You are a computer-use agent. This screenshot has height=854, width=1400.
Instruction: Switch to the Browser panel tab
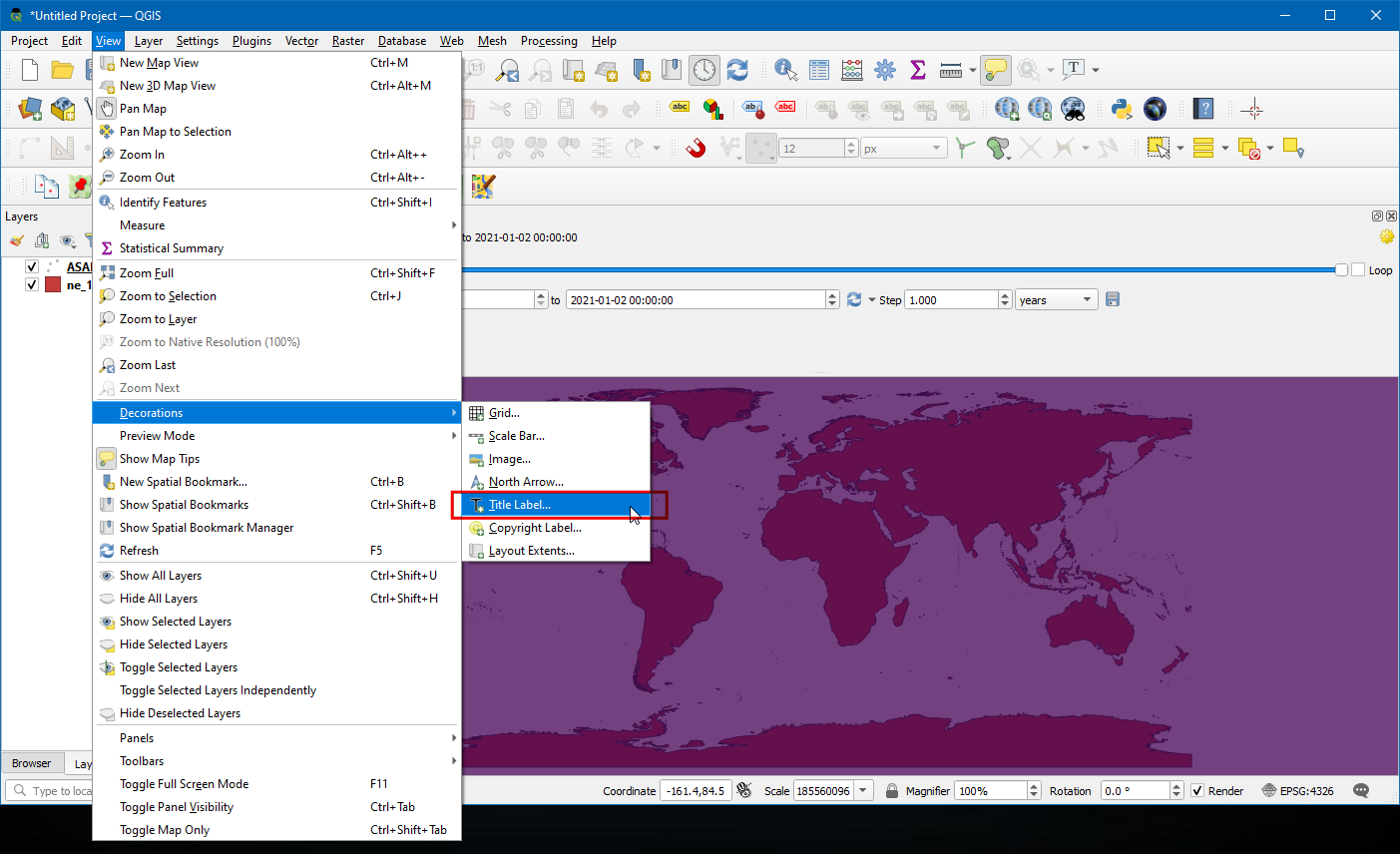(32, 763)
